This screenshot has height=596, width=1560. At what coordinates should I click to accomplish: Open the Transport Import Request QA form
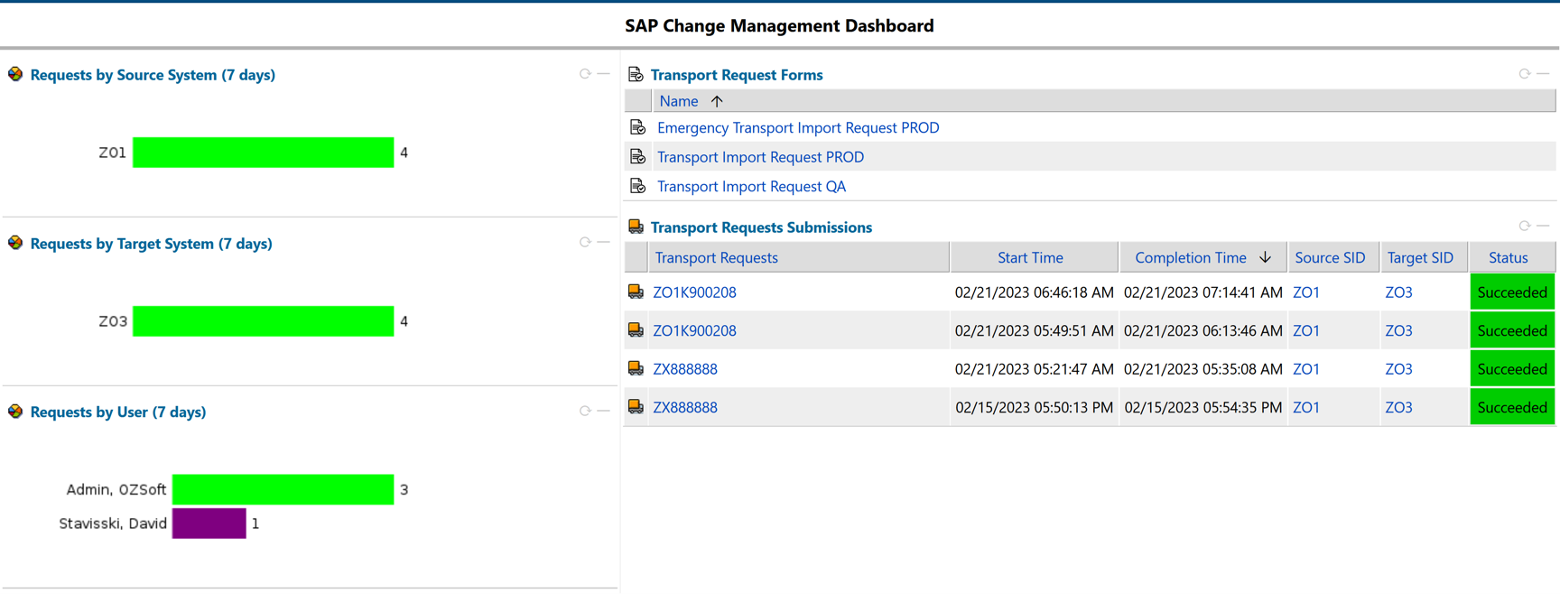752,186
